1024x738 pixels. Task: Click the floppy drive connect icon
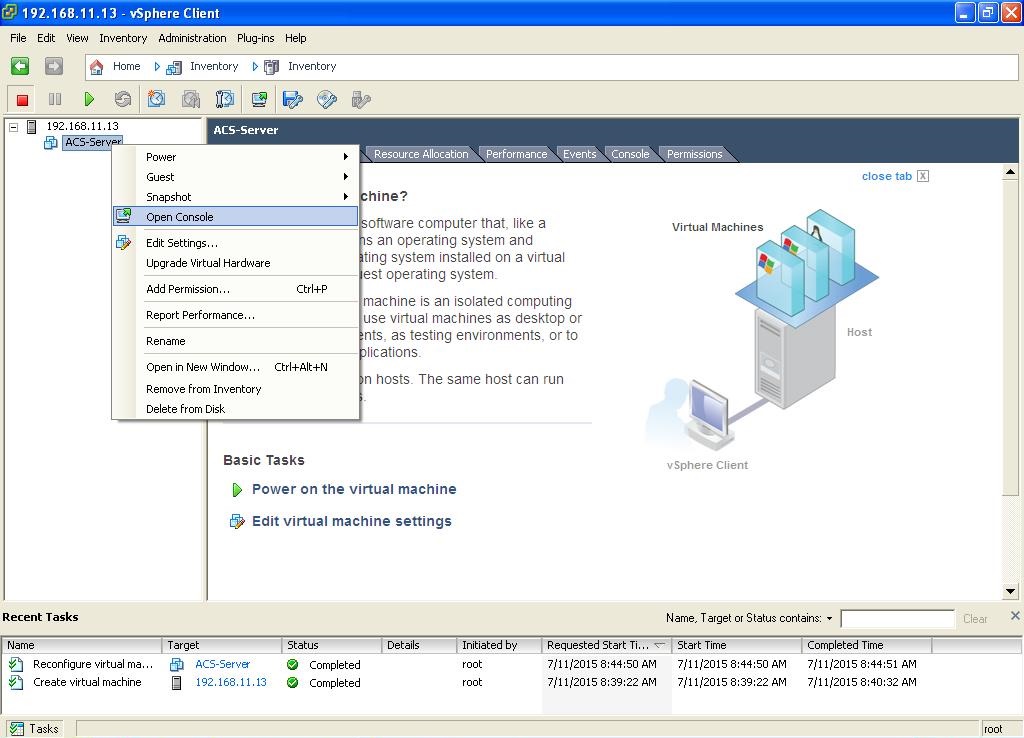click(x=293, y=99)
